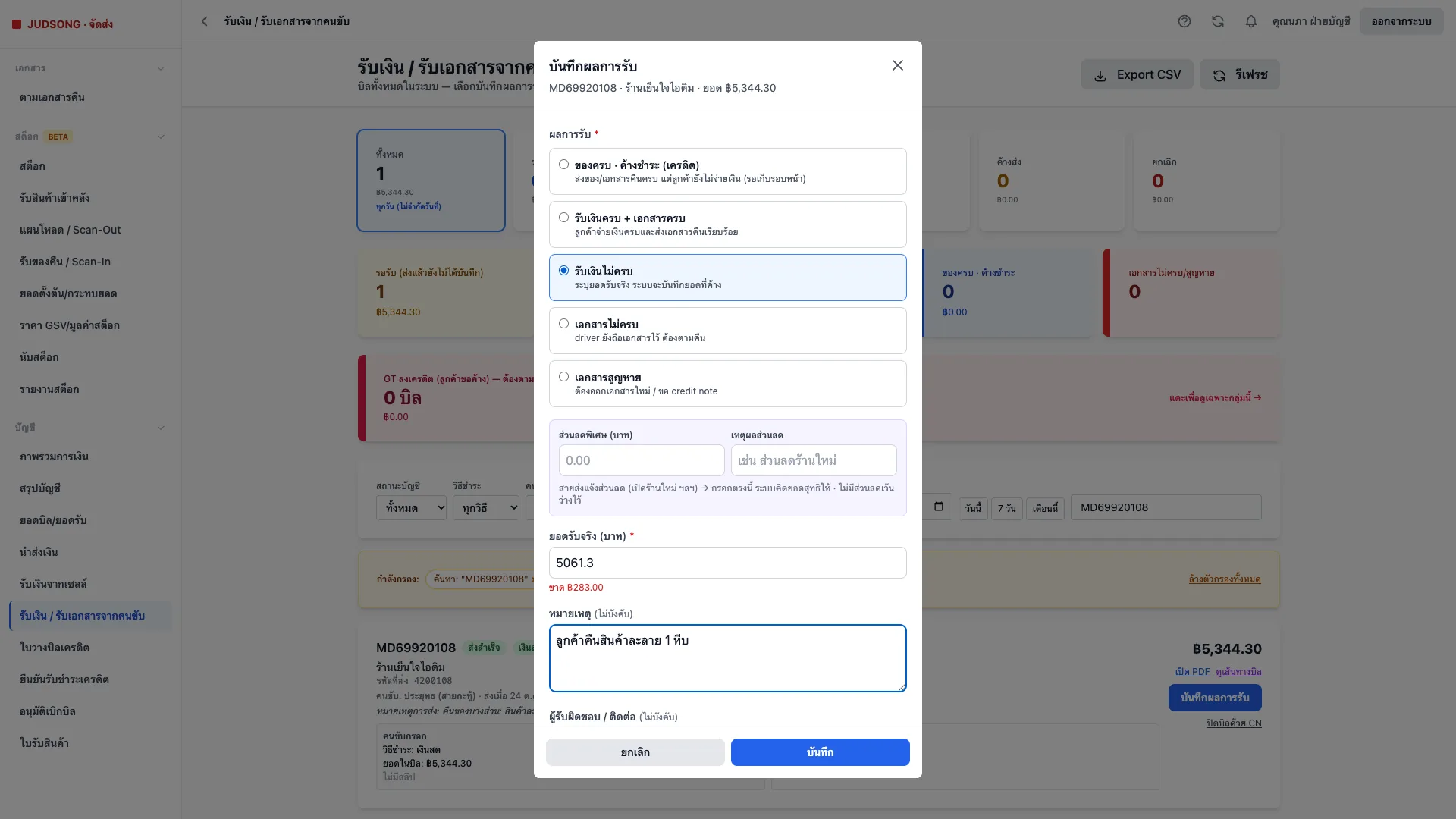Open แผนโหลด / Scan-Out sidebar menu item
The image size is (1456, 819).
(x=71, y=230)
